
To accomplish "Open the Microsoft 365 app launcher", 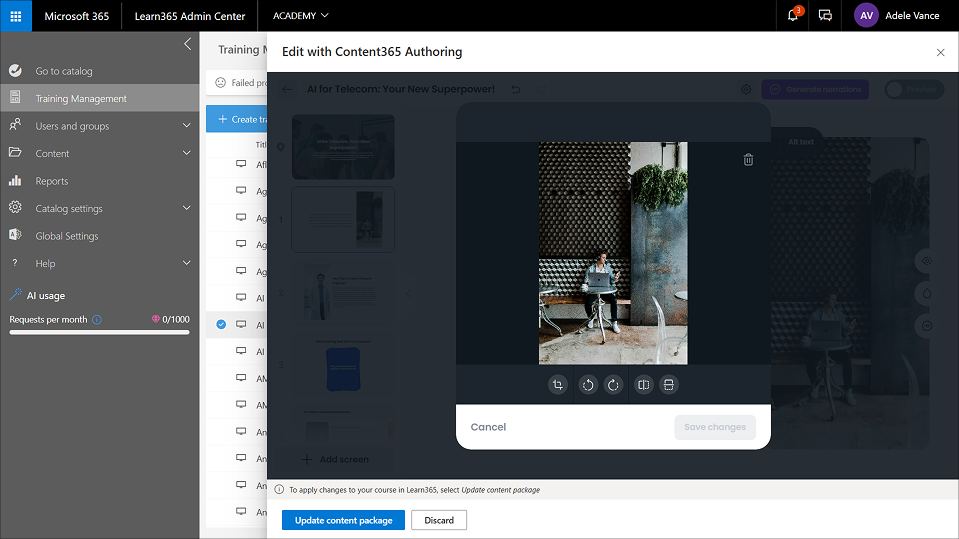I will [16, 16].
